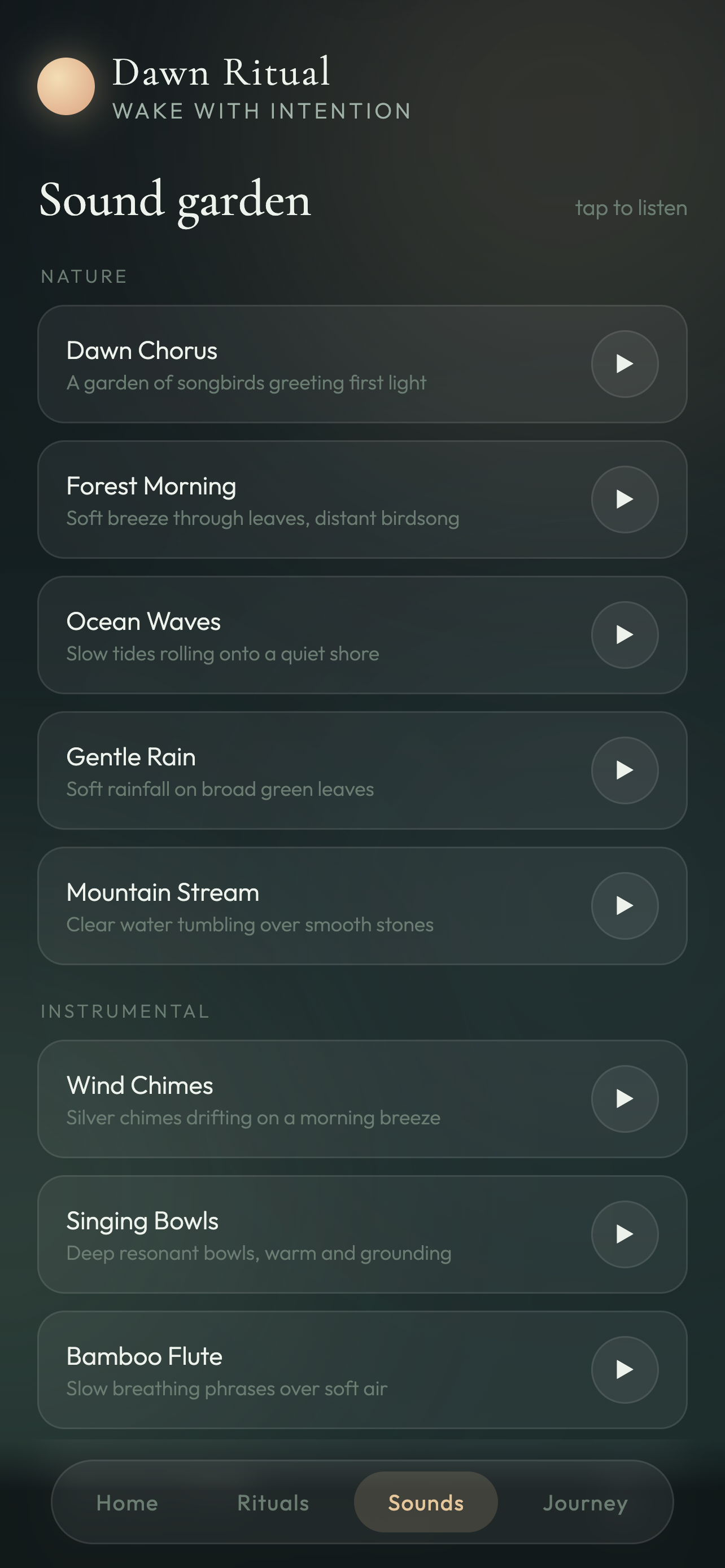Viewport: 725px width, 1568px height.
Task: Play the Gentle Rain sound
Action: point(624,770)
